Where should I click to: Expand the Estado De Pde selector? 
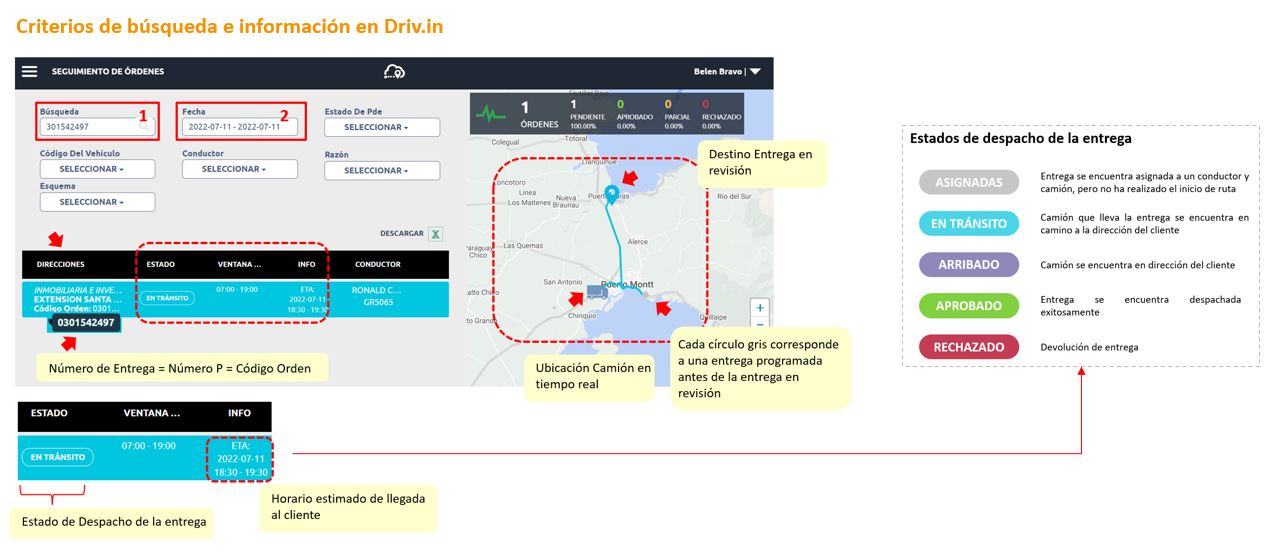coord(382,128)
